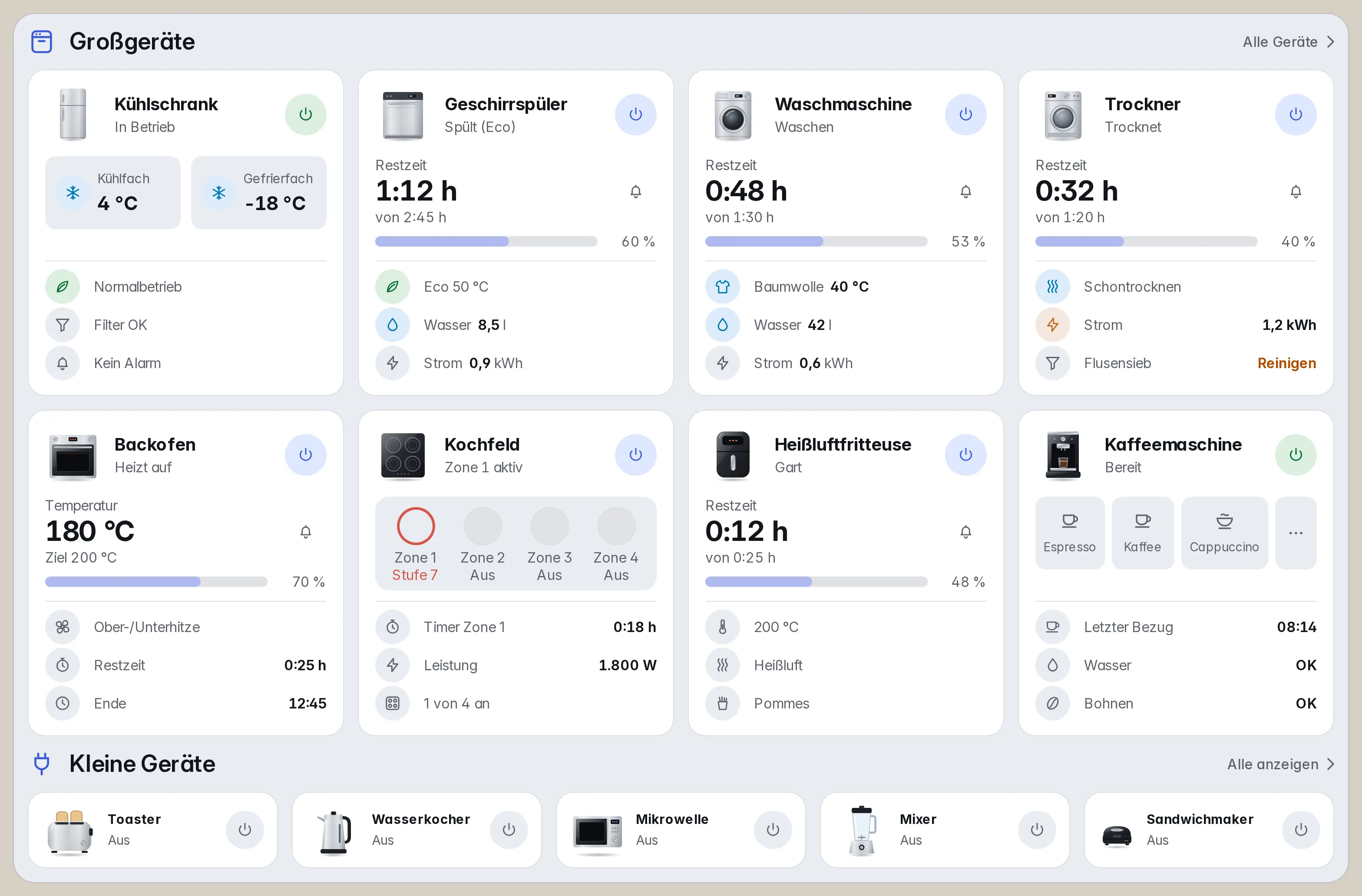Click the Geschirrspüler notification bell
The height and width of the screenshot is (896, 1362).
[635, 192]
